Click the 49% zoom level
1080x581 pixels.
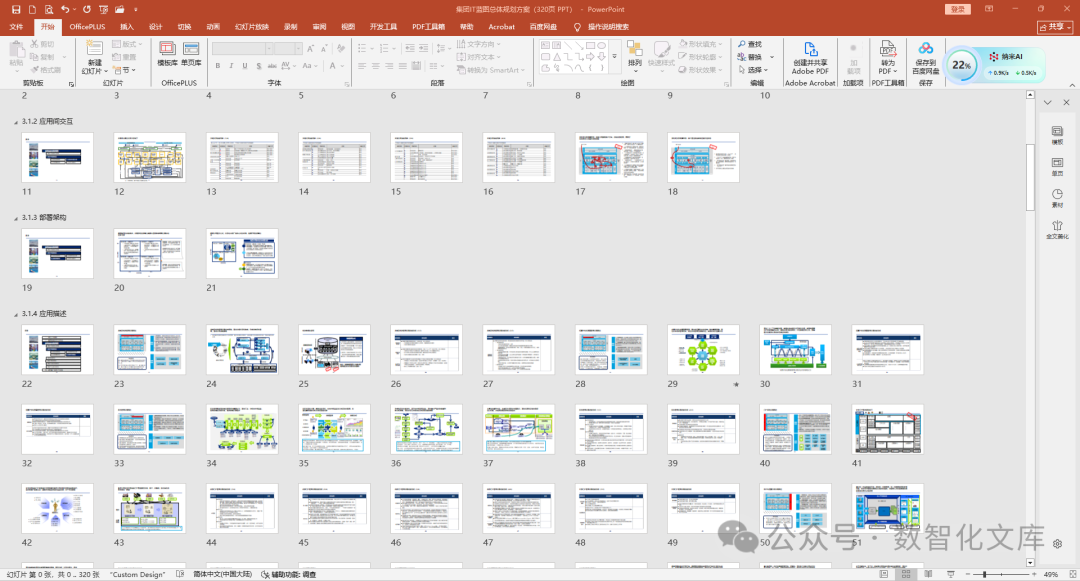(x=1050, y=574)
